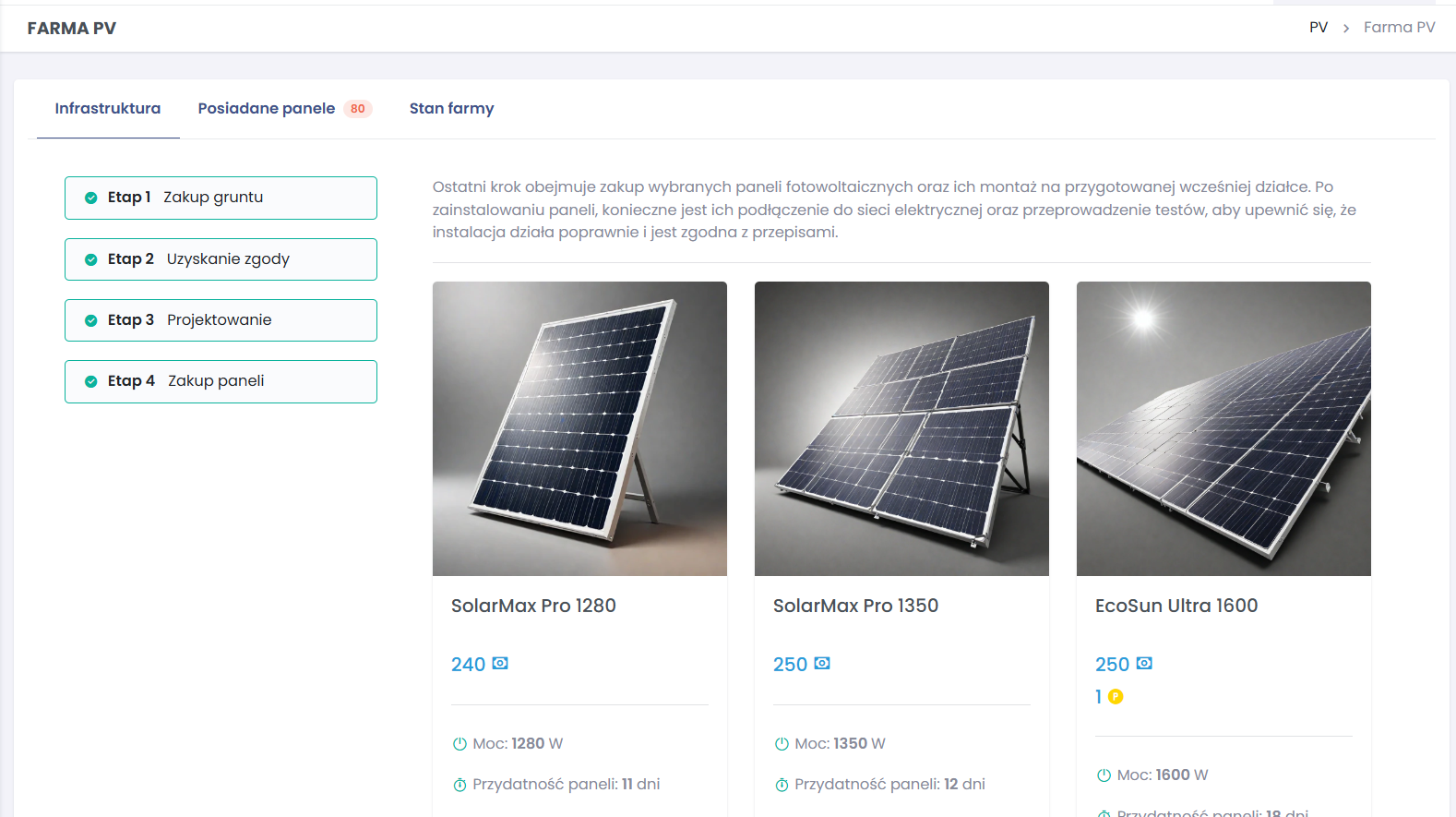Image resolution: width=1456 pixels, height=817 pixels.
Task: Go to the Stan farmy tab
Action: click(x=451, y=109)
